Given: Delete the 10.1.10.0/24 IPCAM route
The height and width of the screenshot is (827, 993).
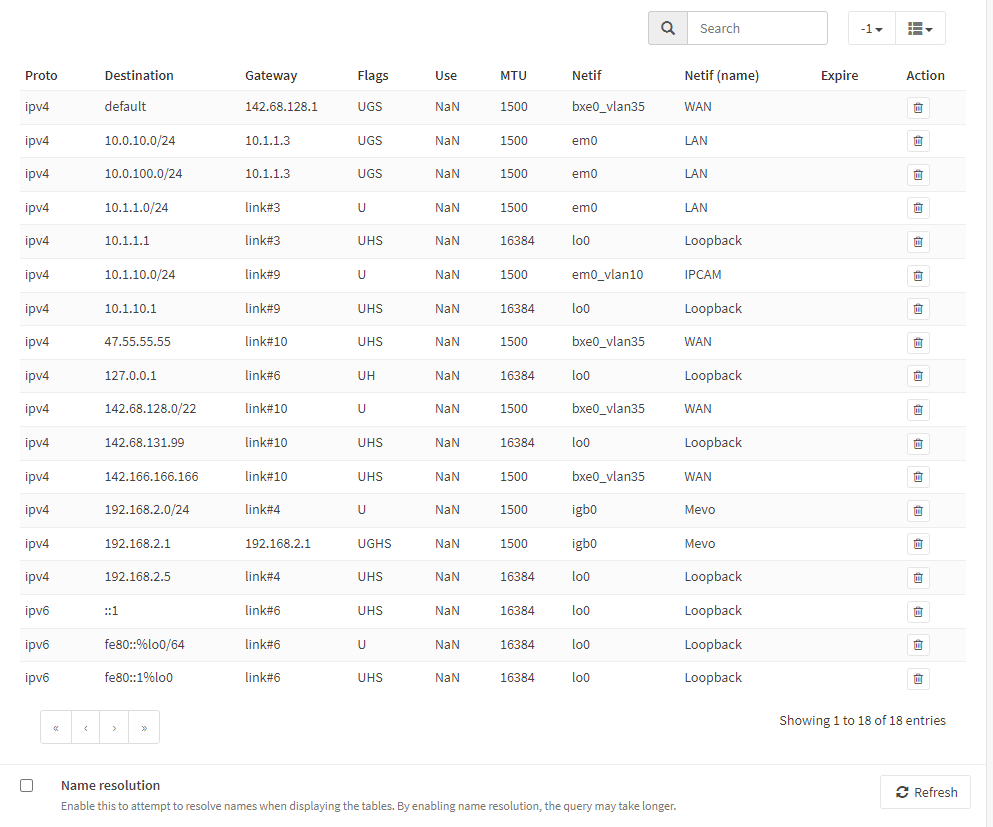Looking at the screenshot, I should 918,275.
